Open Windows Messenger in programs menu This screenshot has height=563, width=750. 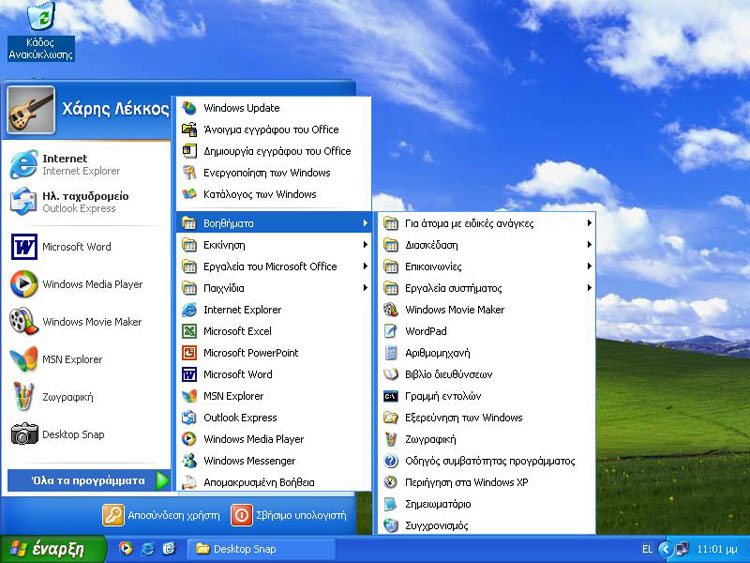pos(274,461)
